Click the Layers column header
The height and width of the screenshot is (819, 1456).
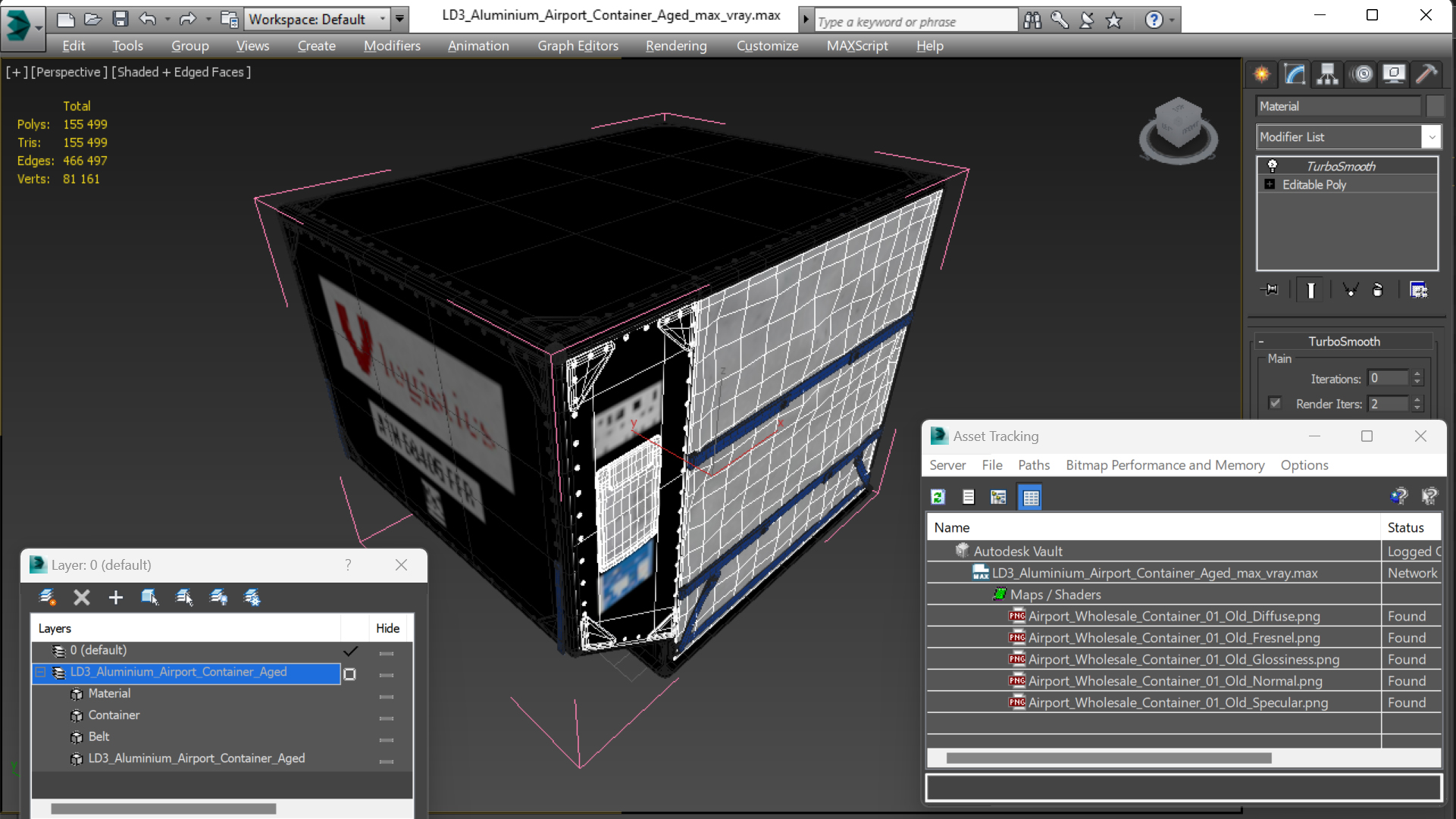pos(186,628)
